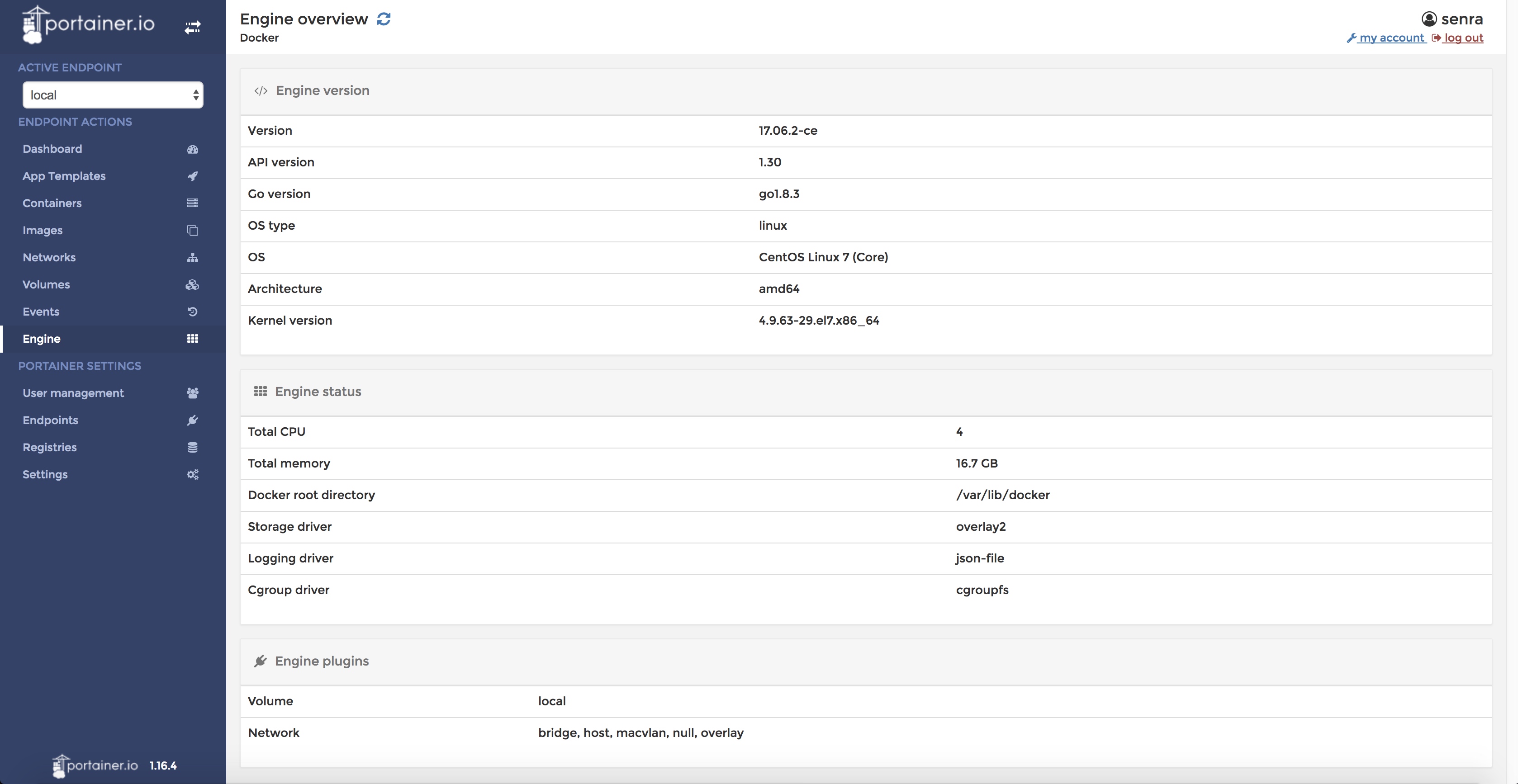The width and height of the screenshot is (1518, 784).
Task: Click the Kernel version row label
Action: coord(290,321)
